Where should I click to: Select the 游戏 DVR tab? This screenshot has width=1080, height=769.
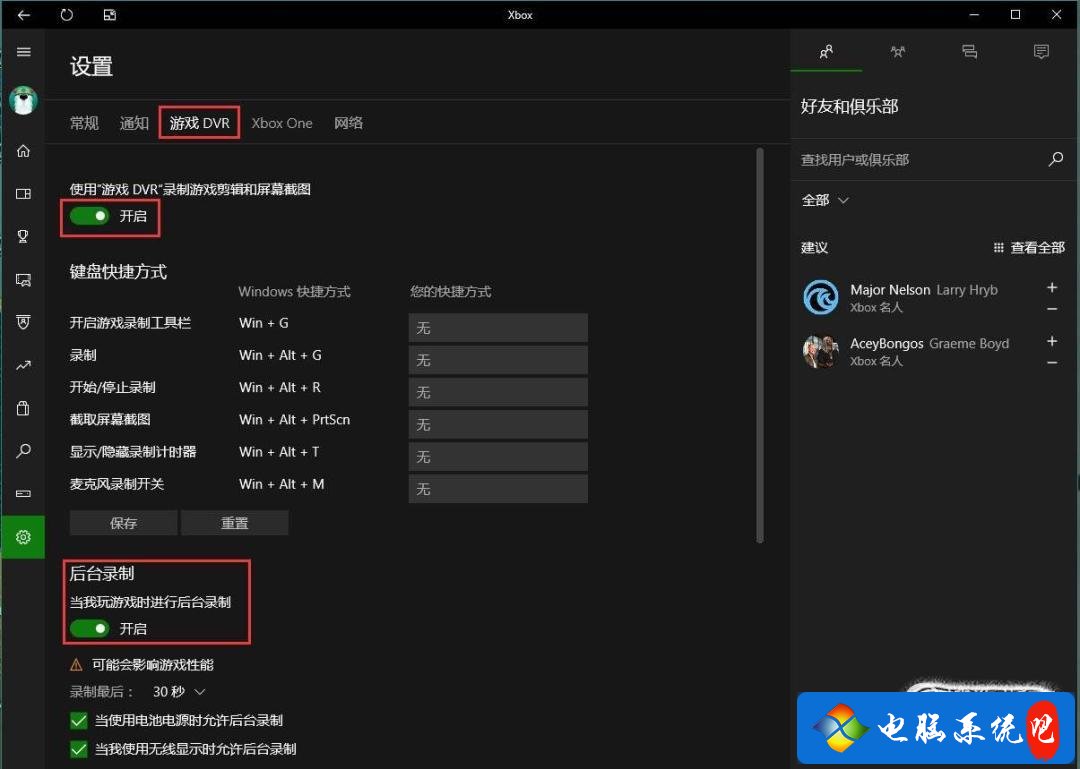pyautogui.click(x=200, y=123)
